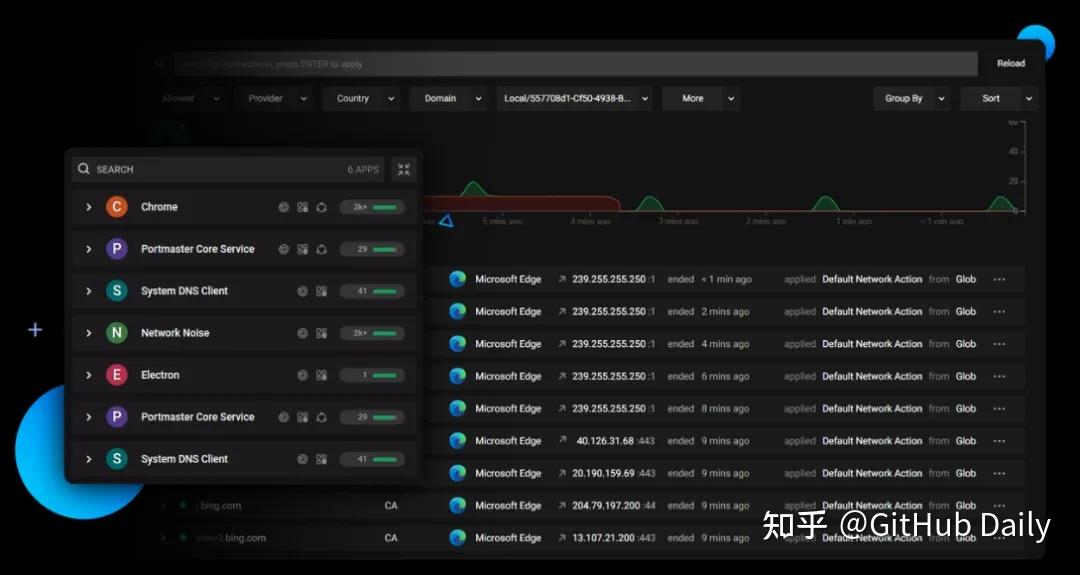
Task: Click the face icon in Network Noise row
Action: [x=302, y=333]
